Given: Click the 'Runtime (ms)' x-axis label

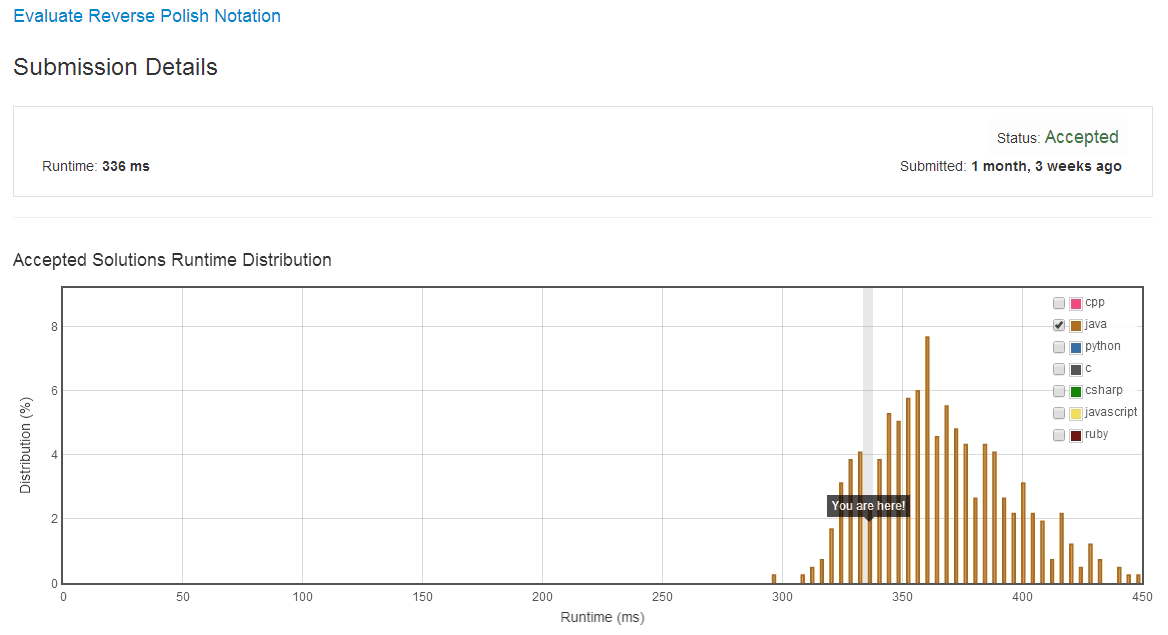Looking at the screenshot, I should point(602,617).
